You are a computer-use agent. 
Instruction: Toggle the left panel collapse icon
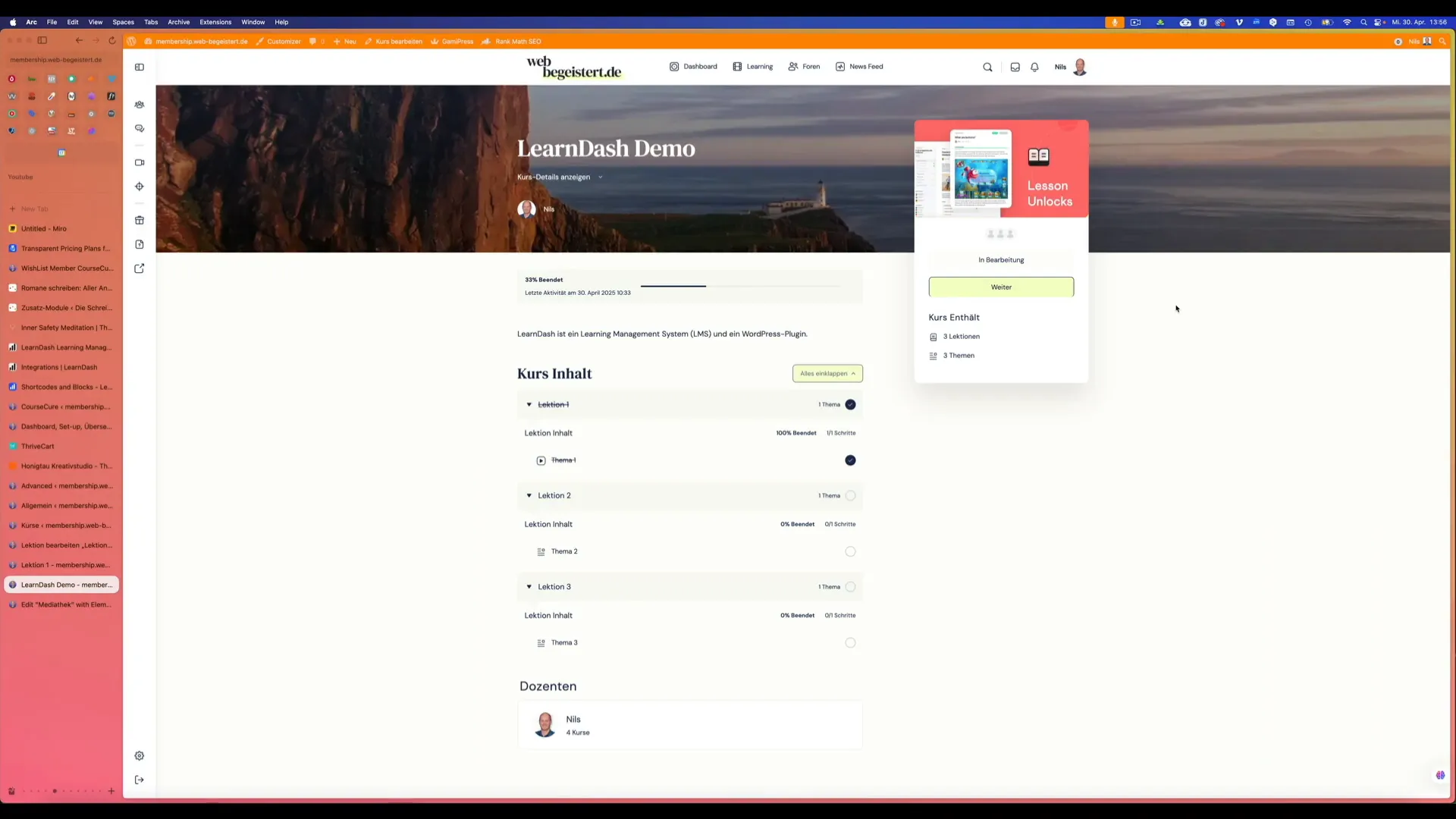140,67
